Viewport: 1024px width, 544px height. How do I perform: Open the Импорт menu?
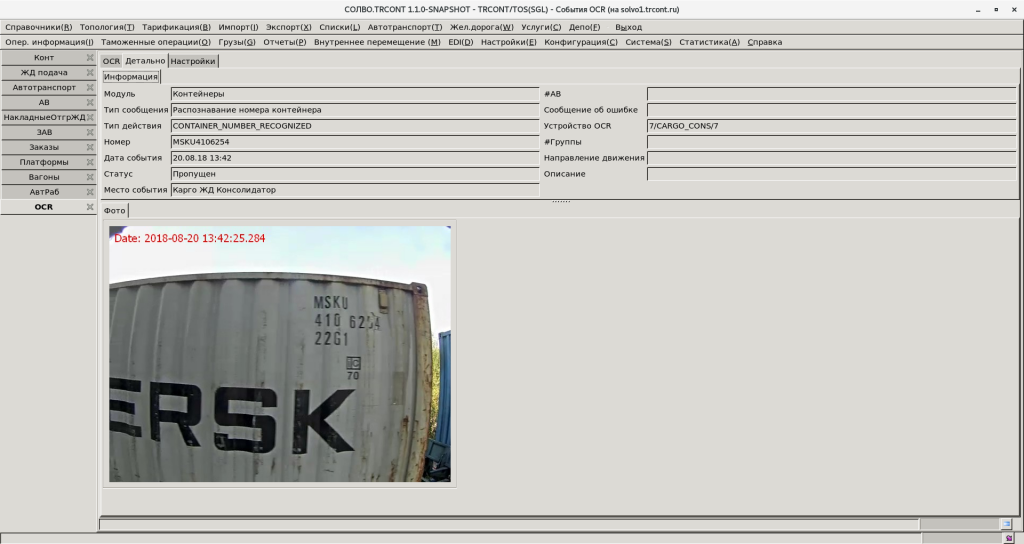[238, 27]
